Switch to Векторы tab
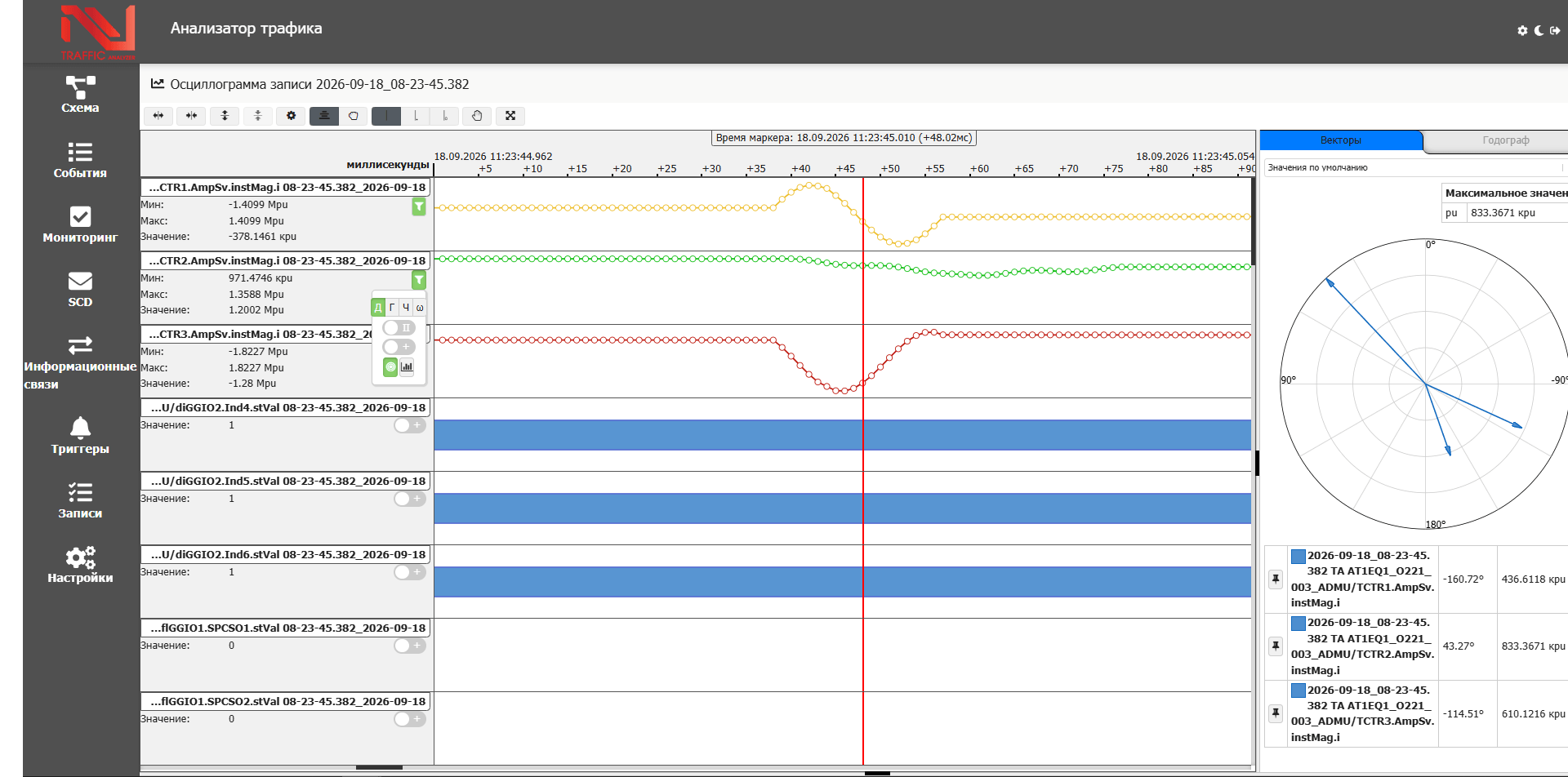1568x777 pixels. (x=1341, y=140)
